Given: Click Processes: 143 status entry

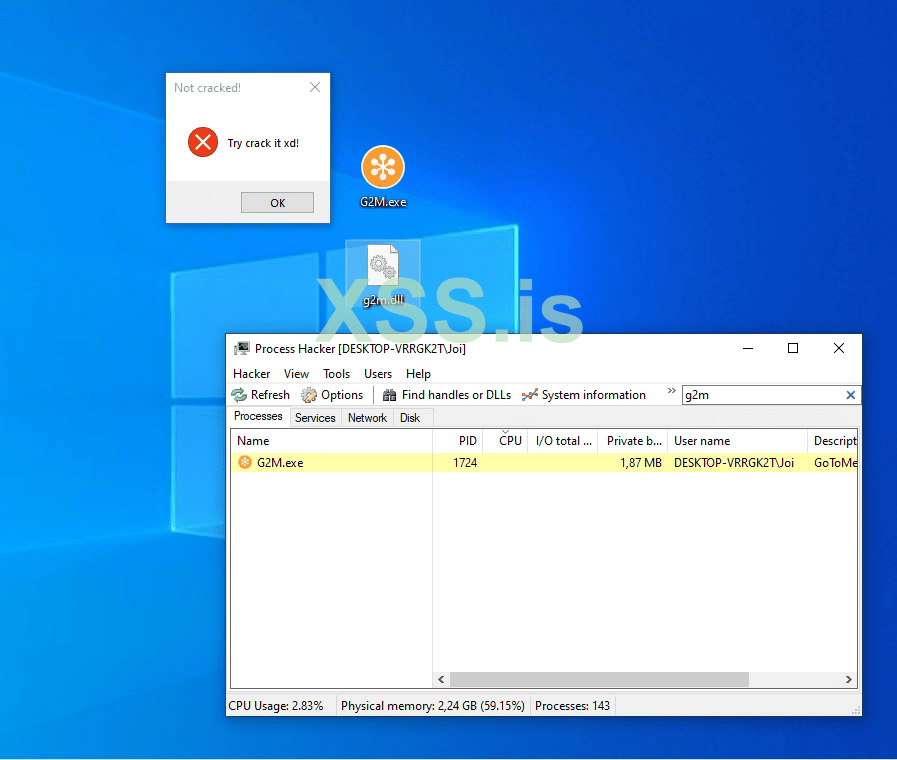Looking at the screenshot, I should coord(572,706).
